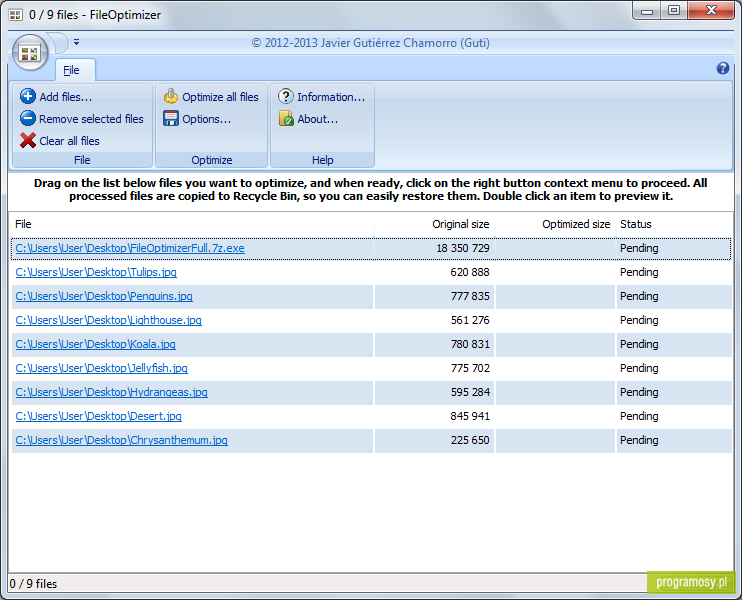This screenshot has width=742, height=600.
Task: Sort by the Status column header
Action: point(674,224)
